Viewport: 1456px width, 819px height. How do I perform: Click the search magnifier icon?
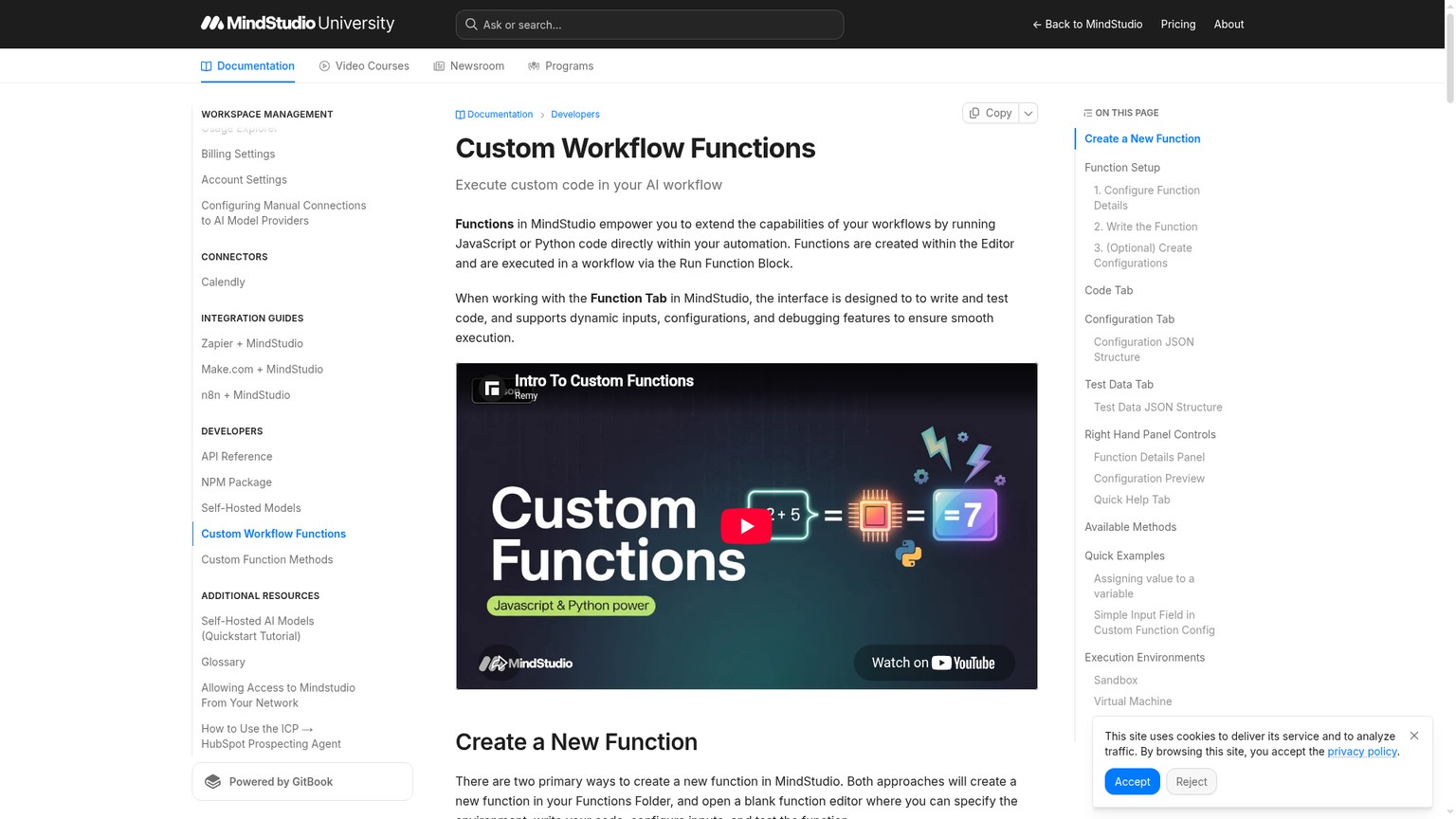click(x=471, y=25)
